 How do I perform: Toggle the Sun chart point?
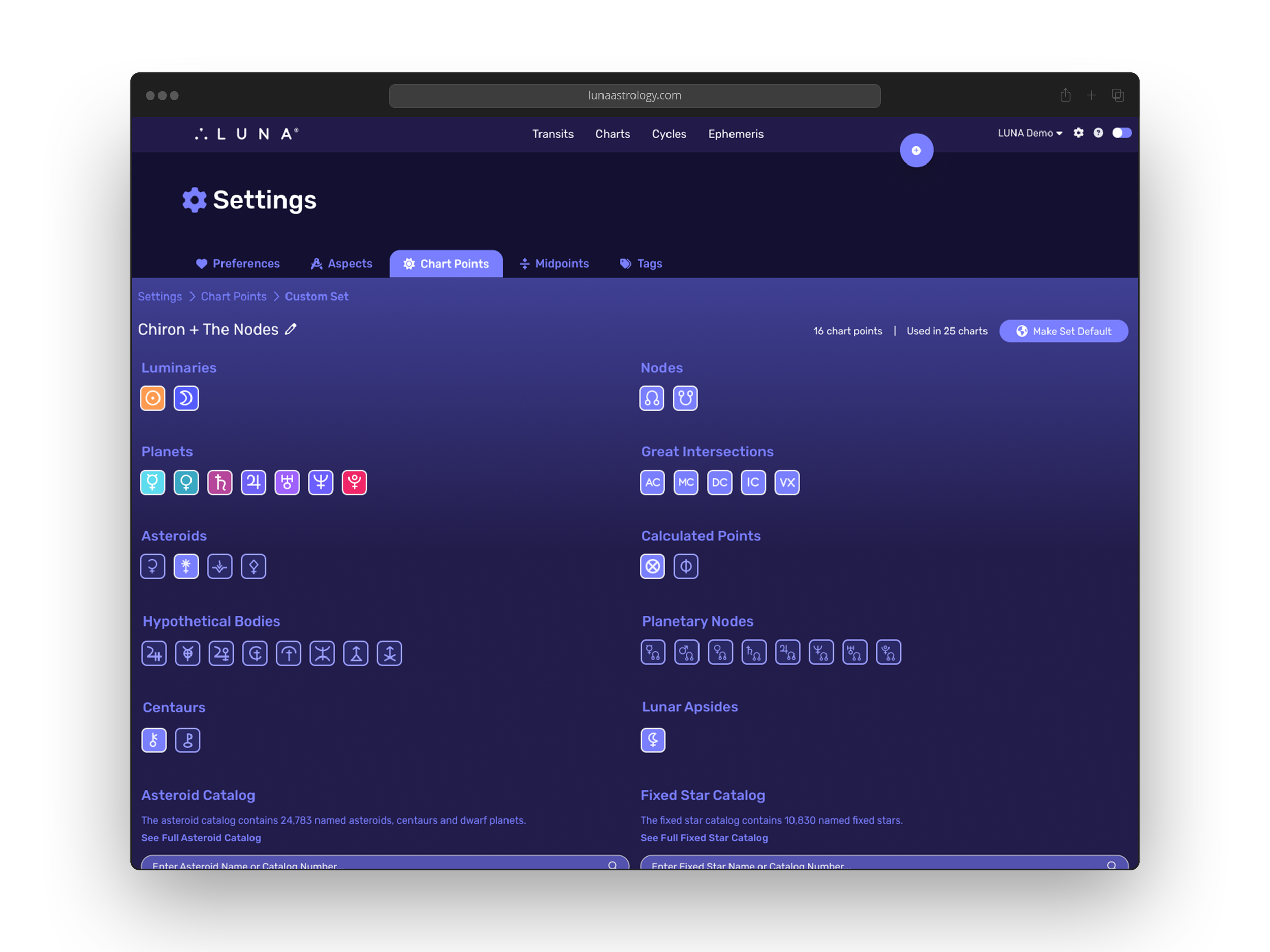153,398
